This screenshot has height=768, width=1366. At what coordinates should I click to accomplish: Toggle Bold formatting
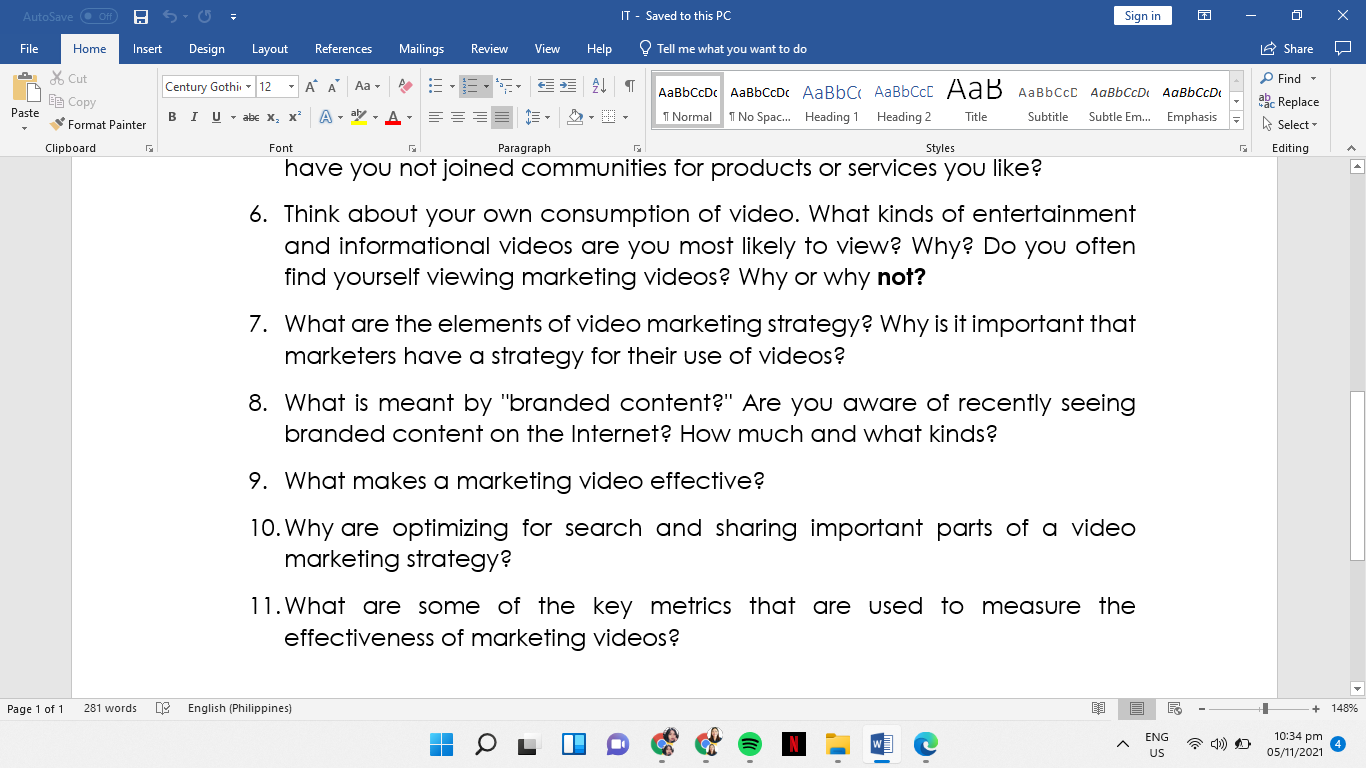click(x=172, y=117)
